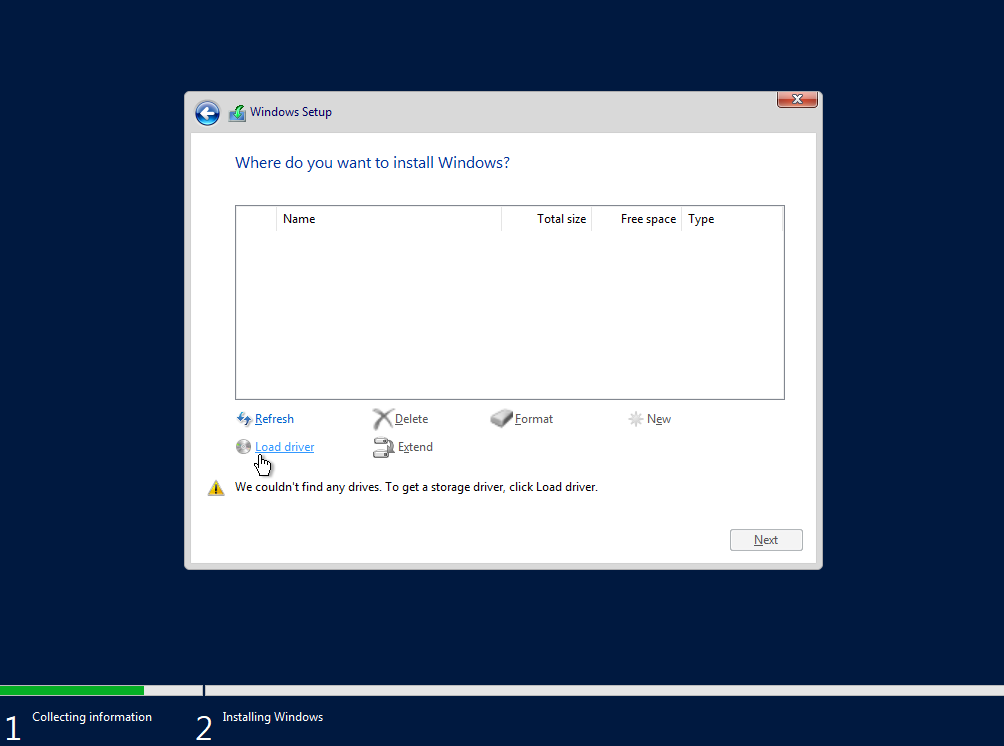Click the blue back arrow button

[207, 113]
